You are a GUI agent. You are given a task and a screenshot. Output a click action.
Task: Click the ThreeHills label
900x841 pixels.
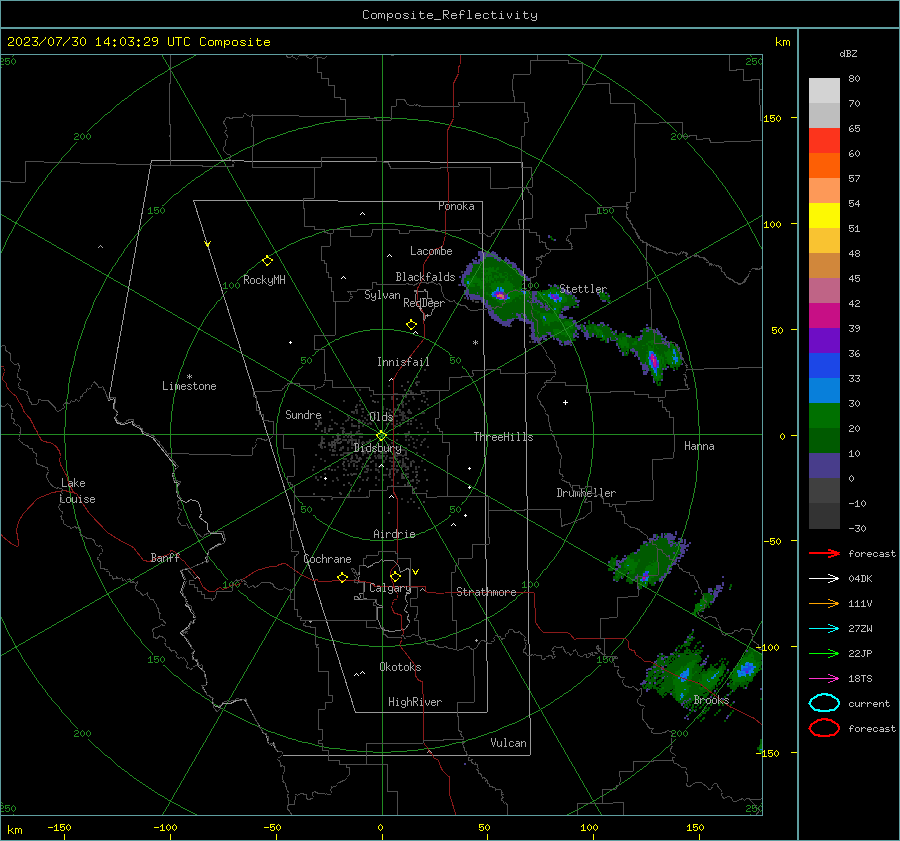point(503,437)
